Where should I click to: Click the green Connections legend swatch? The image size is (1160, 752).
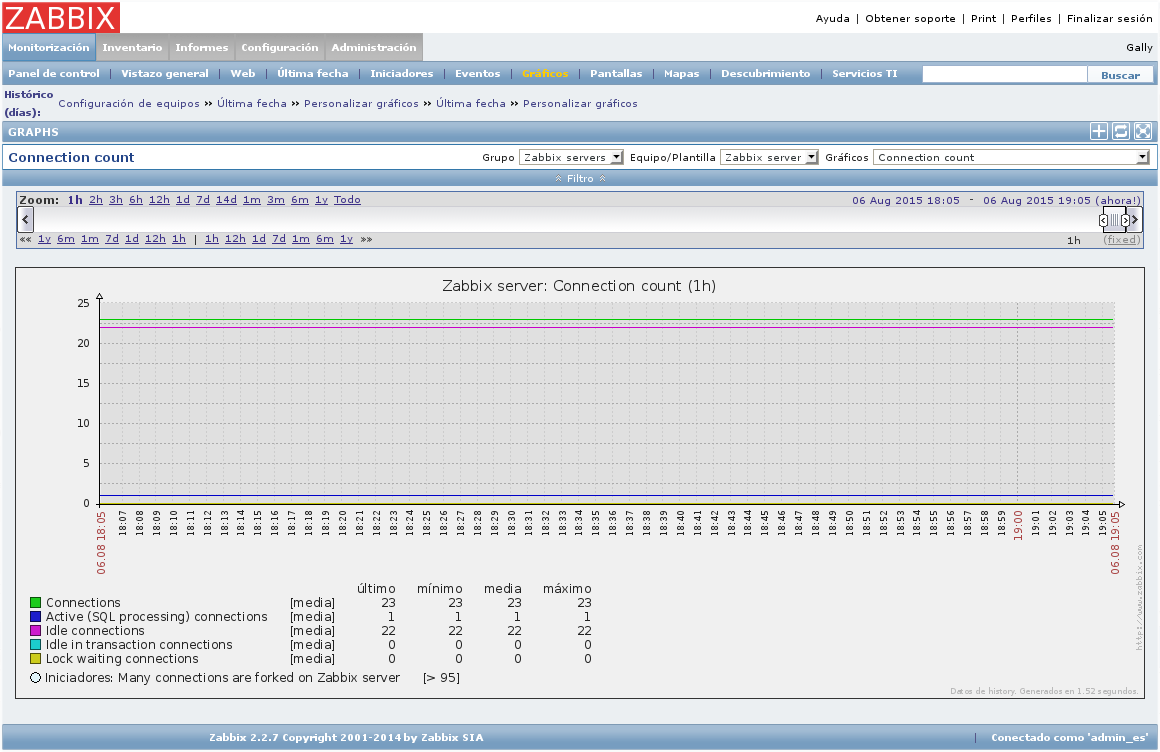point(36,602)
